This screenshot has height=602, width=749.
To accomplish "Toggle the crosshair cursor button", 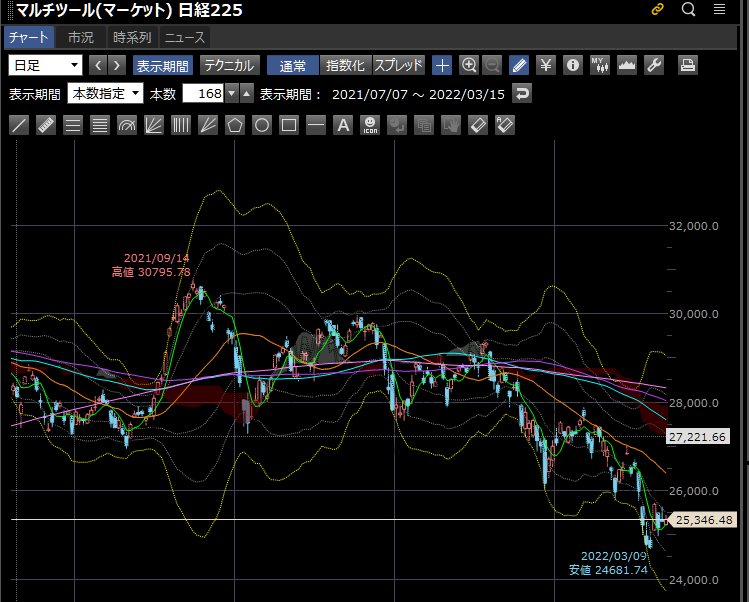I will tap(442, 65).
